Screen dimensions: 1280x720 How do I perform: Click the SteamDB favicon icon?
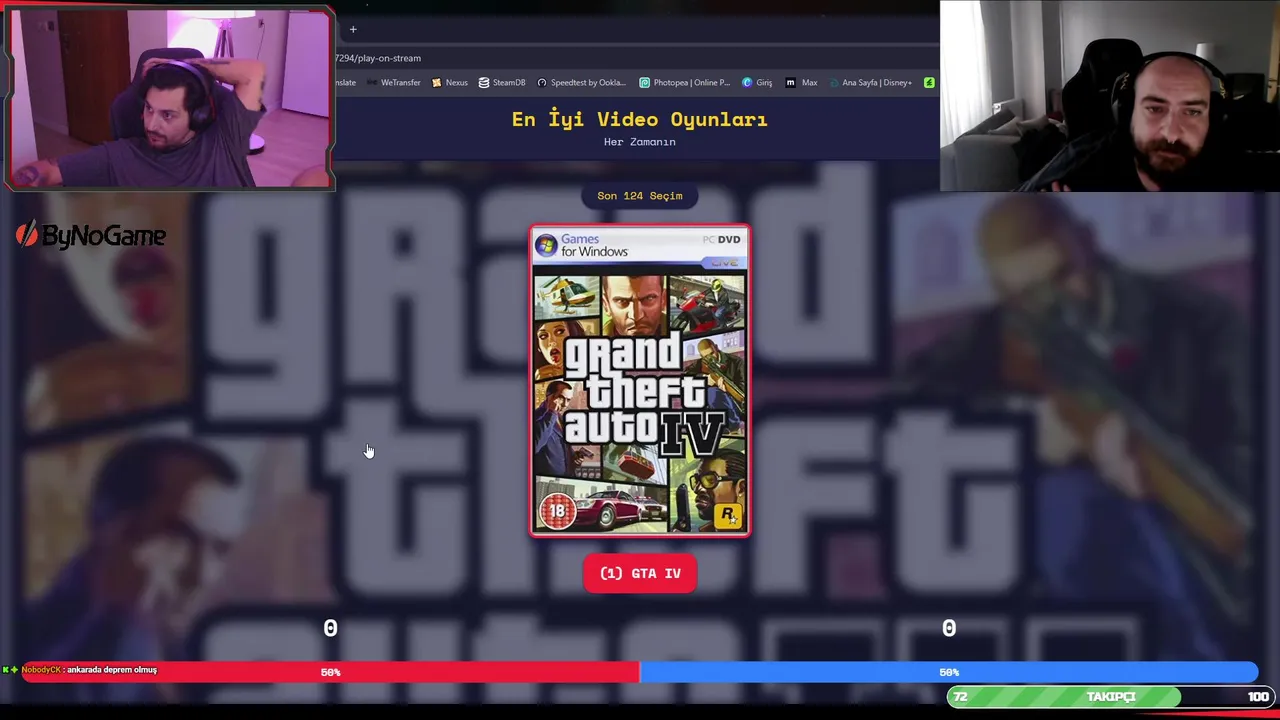(x=484, y=83)
